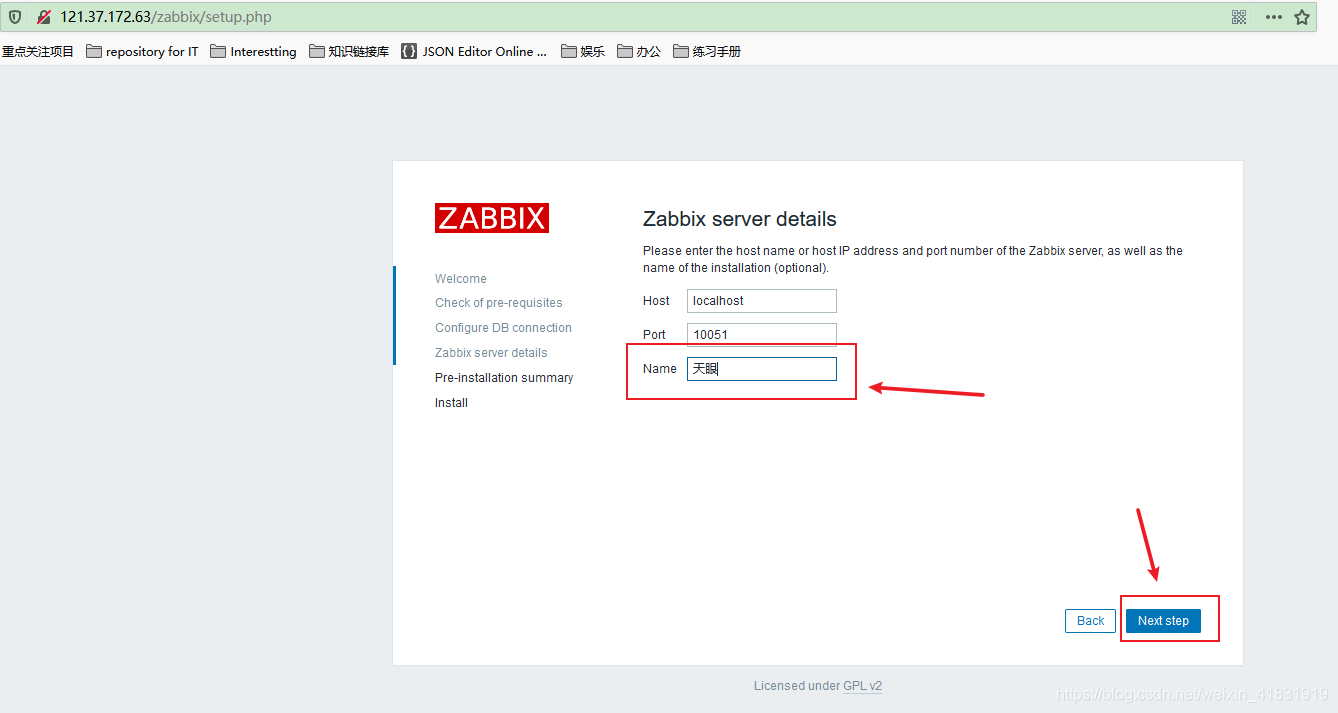
Task: Click the Next step button
Action: pos(1163,621)
